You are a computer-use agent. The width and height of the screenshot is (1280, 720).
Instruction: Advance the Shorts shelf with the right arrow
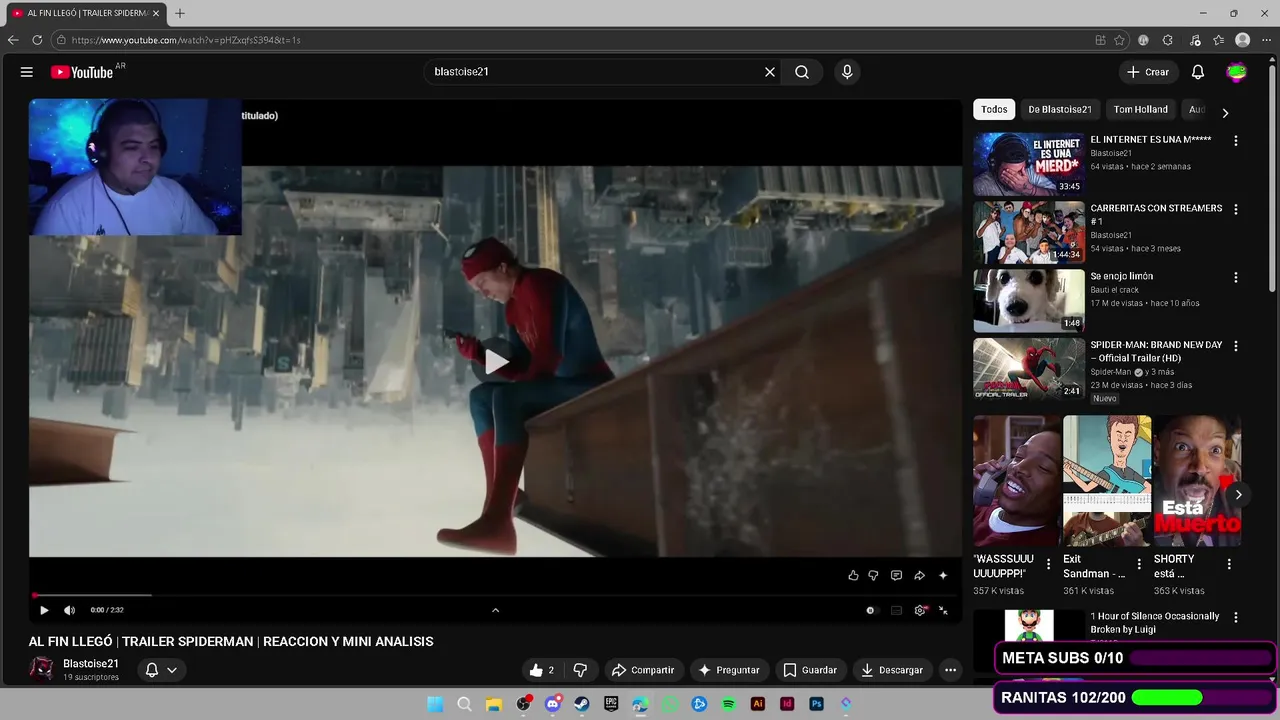tap(1238, 495)
